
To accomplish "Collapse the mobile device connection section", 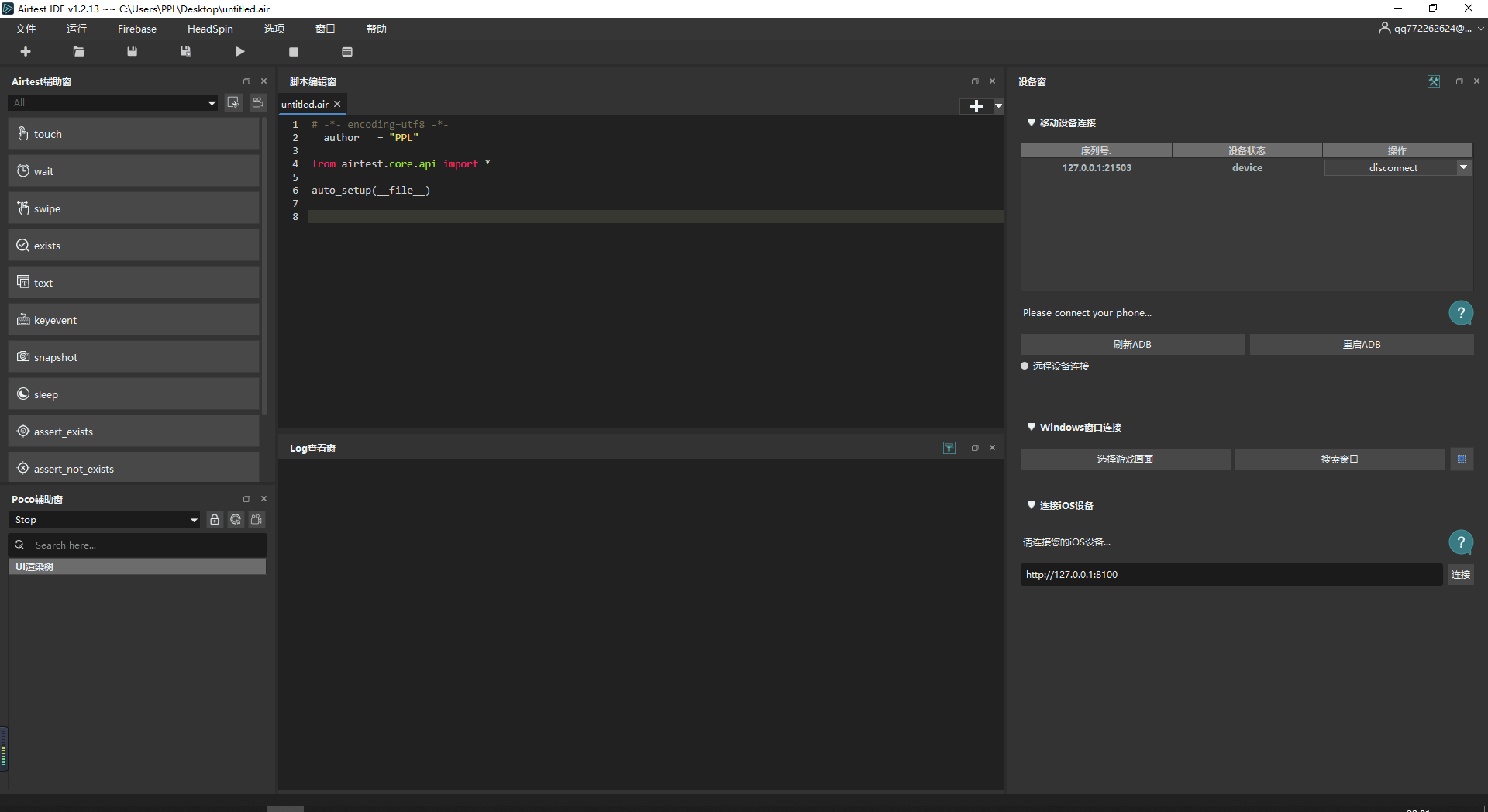I will (x=1032, y=122).
